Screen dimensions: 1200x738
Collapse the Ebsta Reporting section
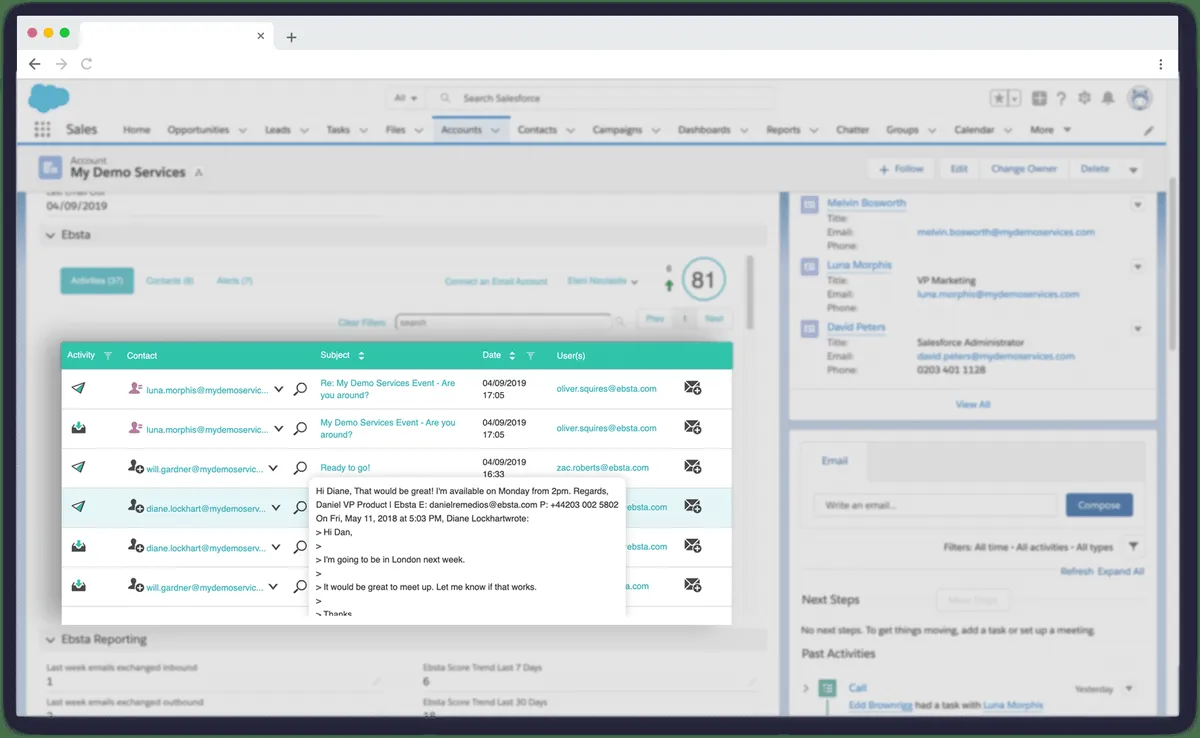coord(51,639)
